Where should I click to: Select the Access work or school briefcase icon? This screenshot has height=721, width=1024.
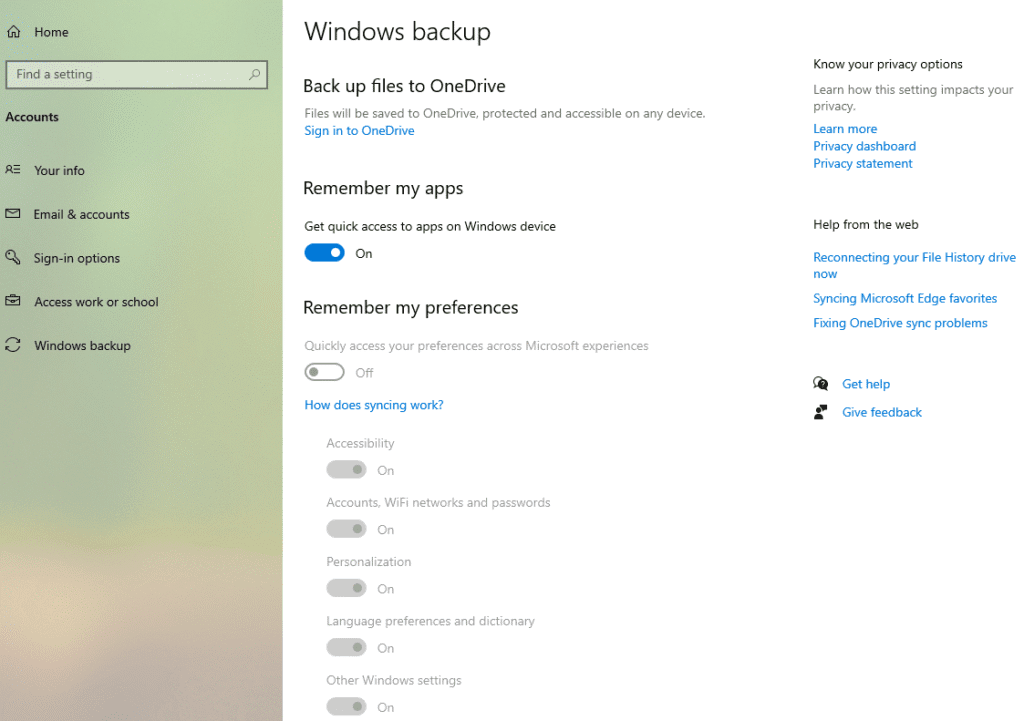[14, 301]
